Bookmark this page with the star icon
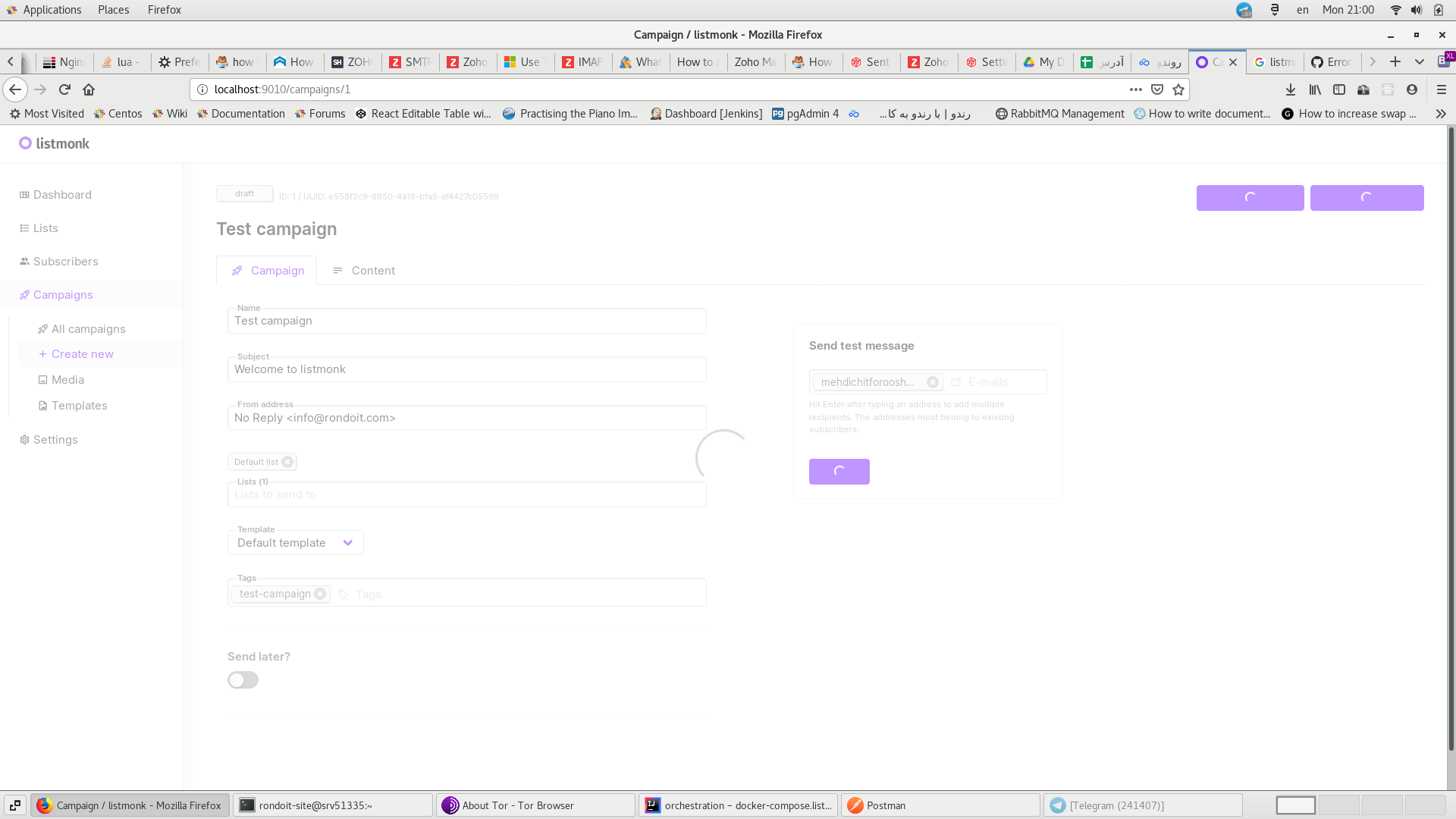1456x819 pixels. click(1178, 89)
